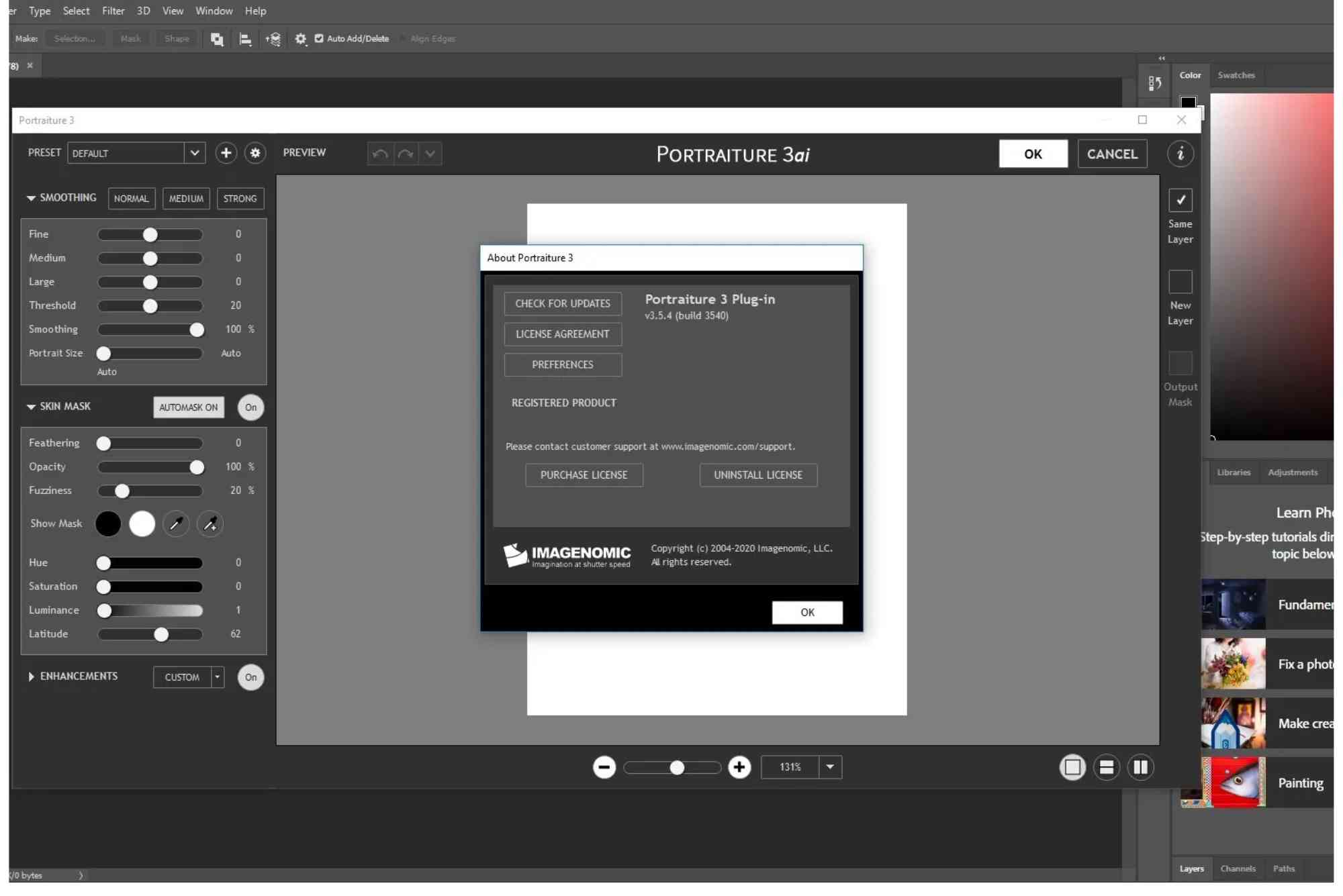Open the License Agreement
The width and height of the screenshot is (1343, 896).
563,334
